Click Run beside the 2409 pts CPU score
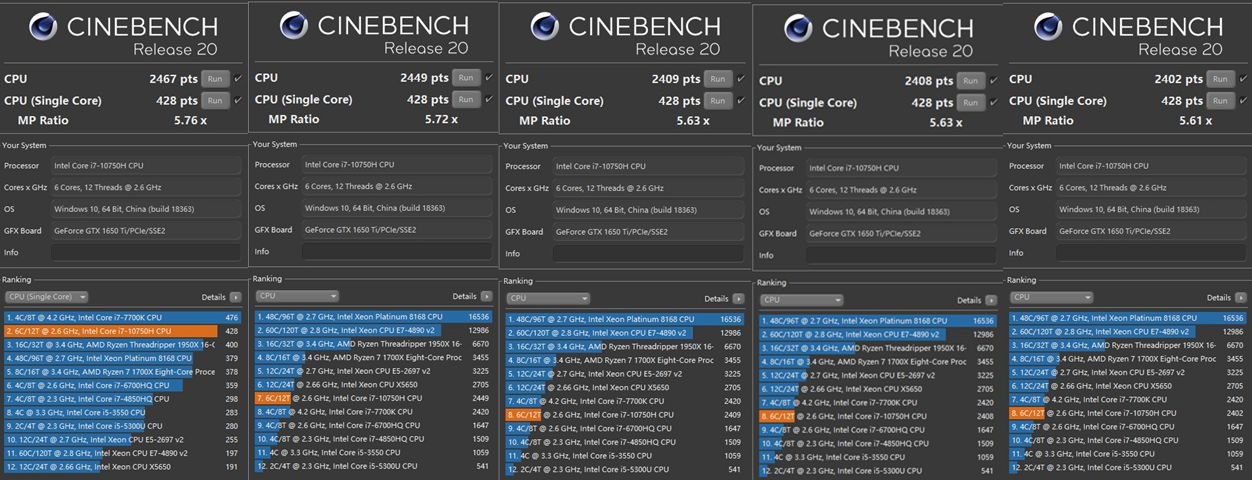The height and width of the screenshot is (480, 1252). pyautogui.click(x=716, y=79)
